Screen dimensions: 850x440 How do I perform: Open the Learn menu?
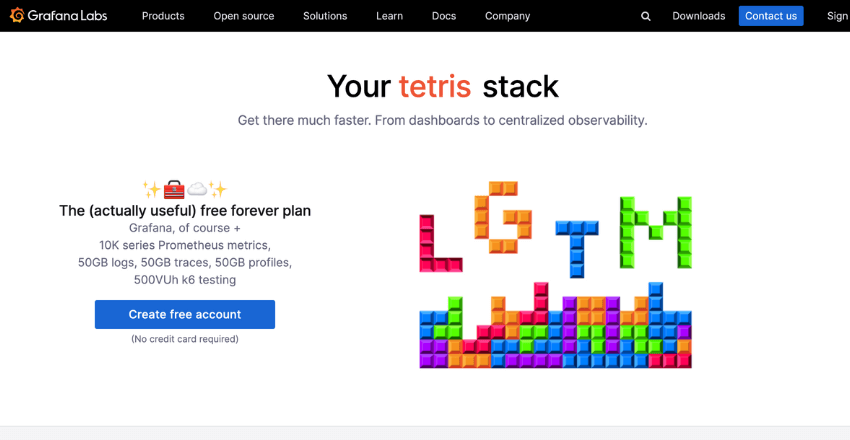(x=390, y=16)
